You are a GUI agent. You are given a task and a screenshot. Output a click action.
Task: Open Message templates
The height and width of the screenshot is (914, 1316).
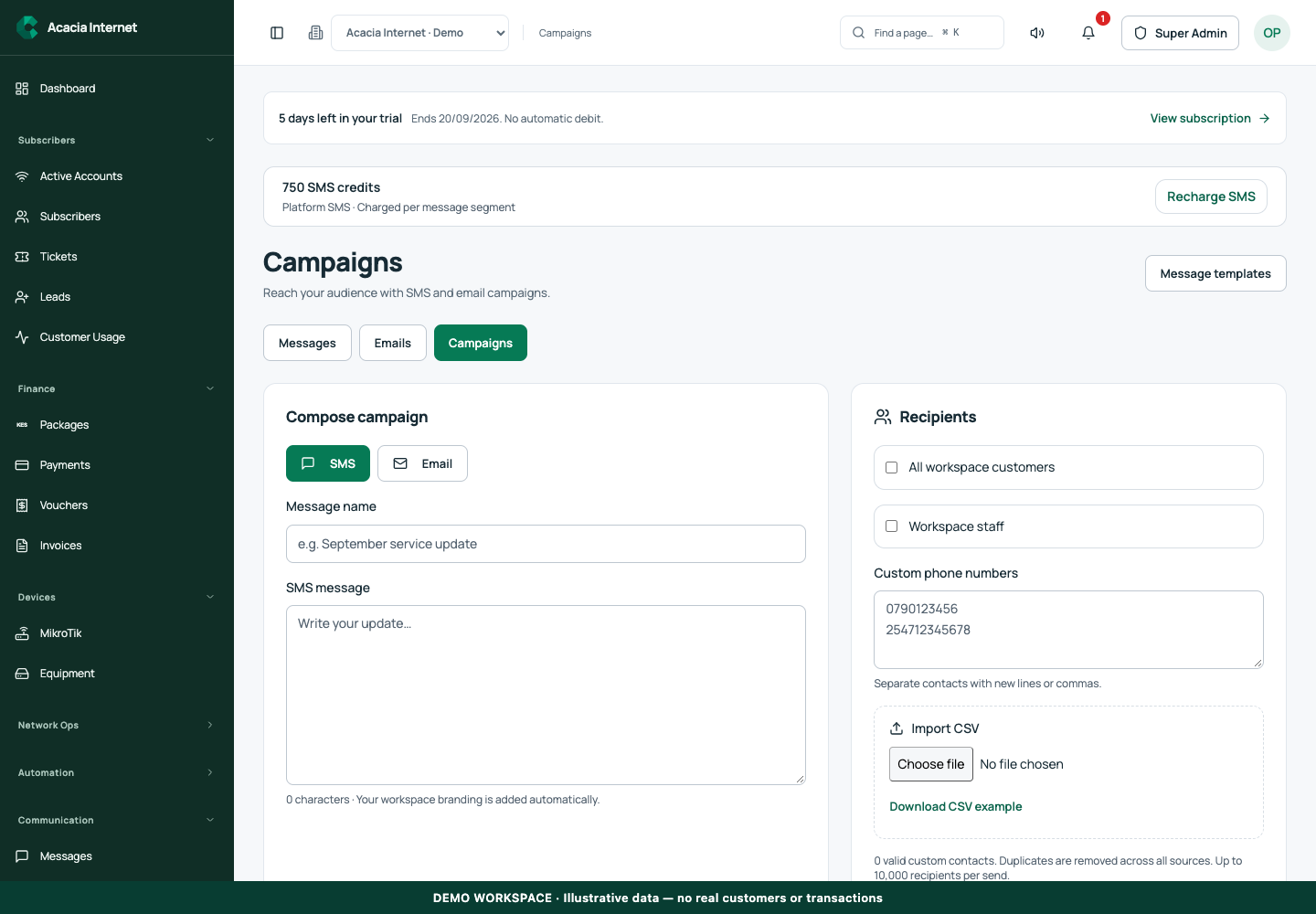click(1215, 273)
